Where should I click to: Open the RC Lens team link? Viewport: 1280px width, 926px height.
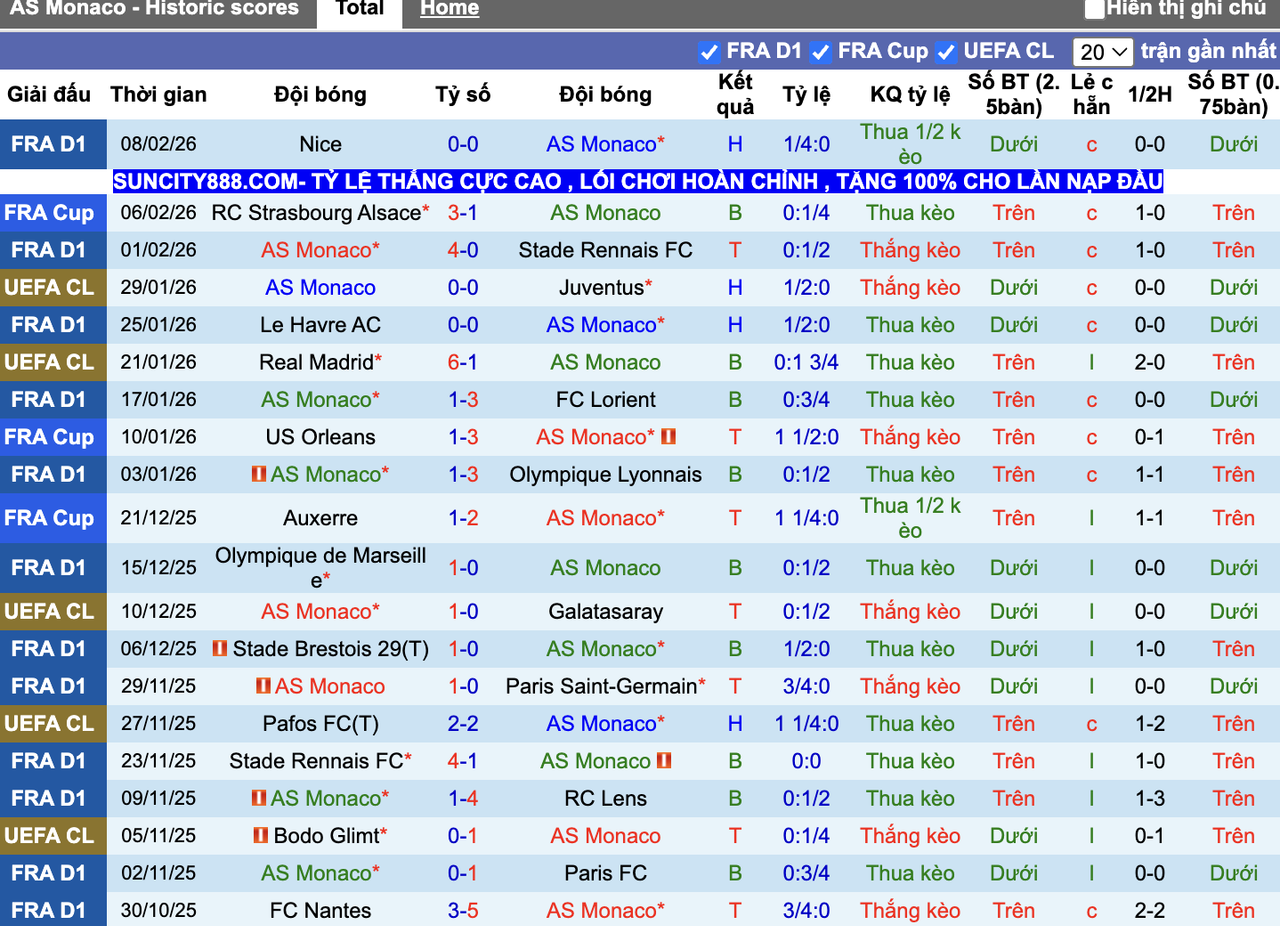(605, 799)
